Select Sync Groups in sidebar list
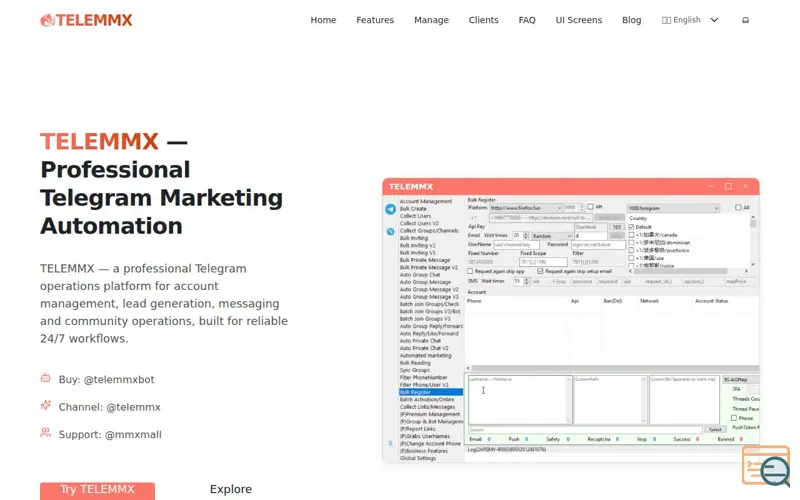Image resolution: width=800 pixels, height=500 pixels. (x=415, y=370)
